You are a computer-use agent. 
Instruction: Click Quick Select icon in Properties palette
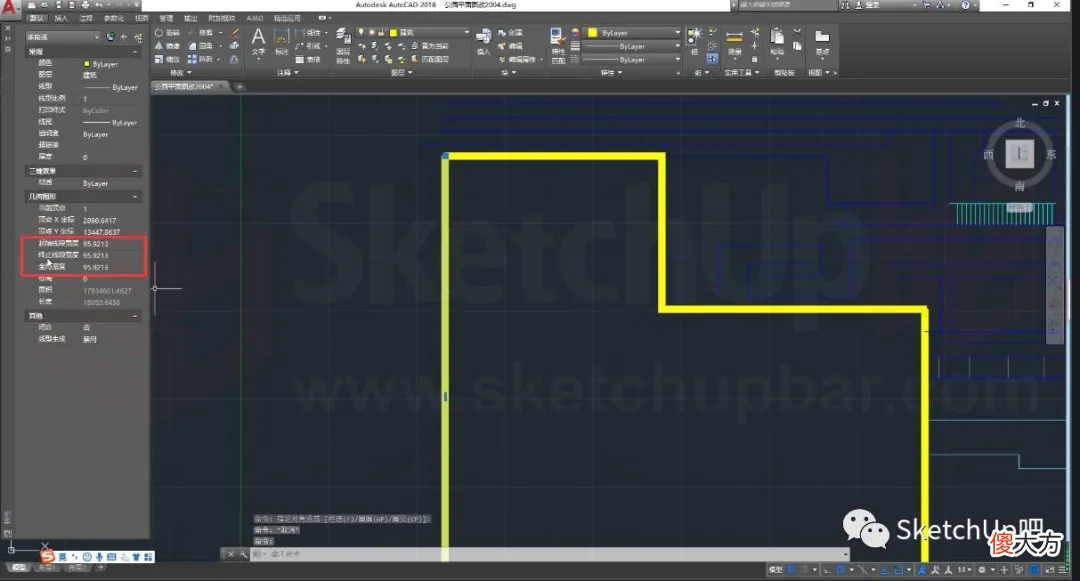(x=138, y=37)
